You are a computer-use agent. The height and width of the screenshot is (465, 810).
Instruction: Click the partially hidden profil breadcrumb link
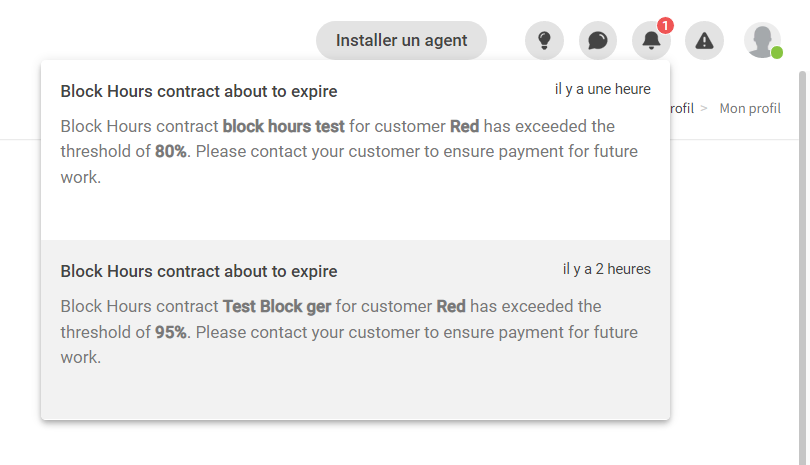(x=682, y=108)
